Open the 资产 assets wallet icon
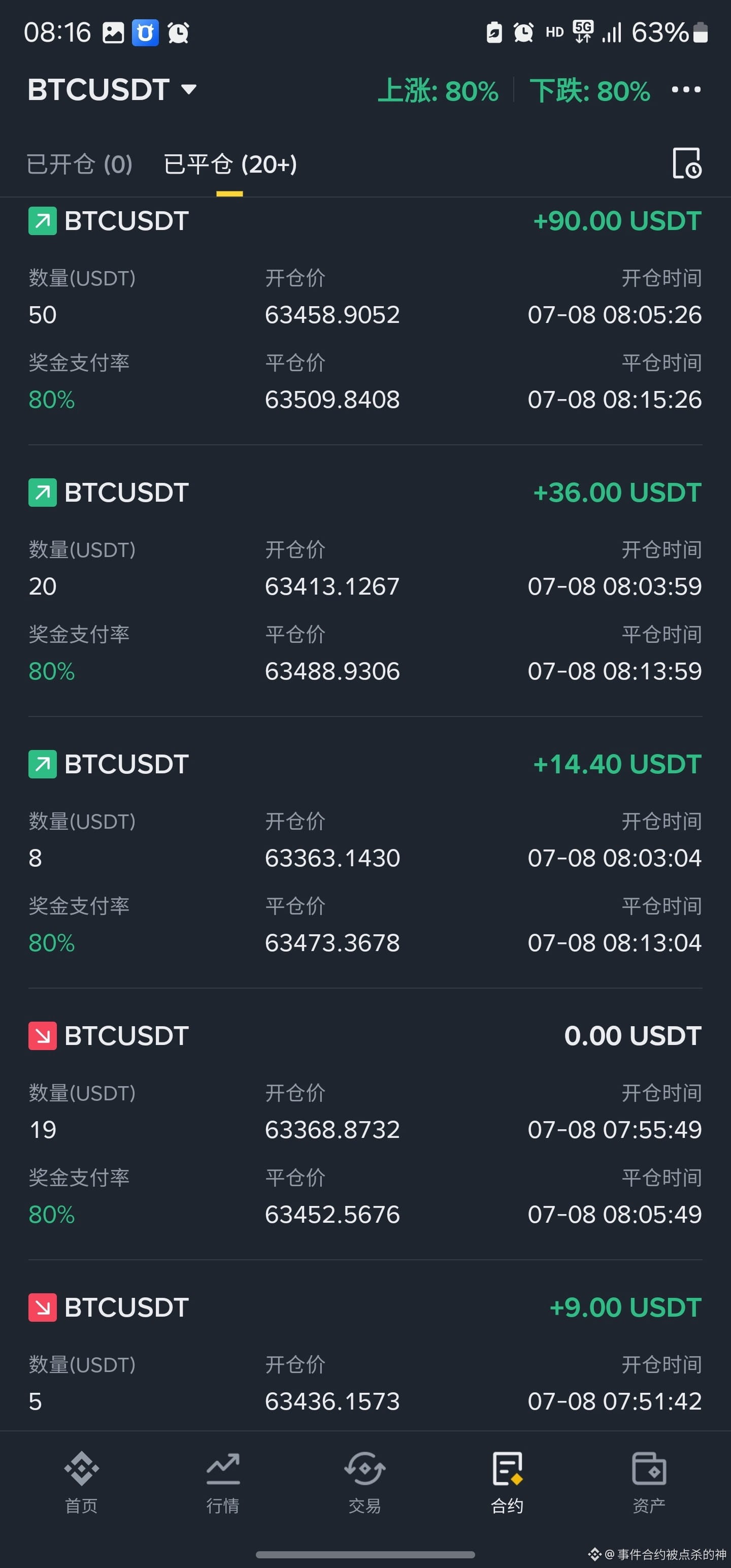The height and width of the screenshot is (1568, 731). pyautogui.click(x=649, y=1483)
